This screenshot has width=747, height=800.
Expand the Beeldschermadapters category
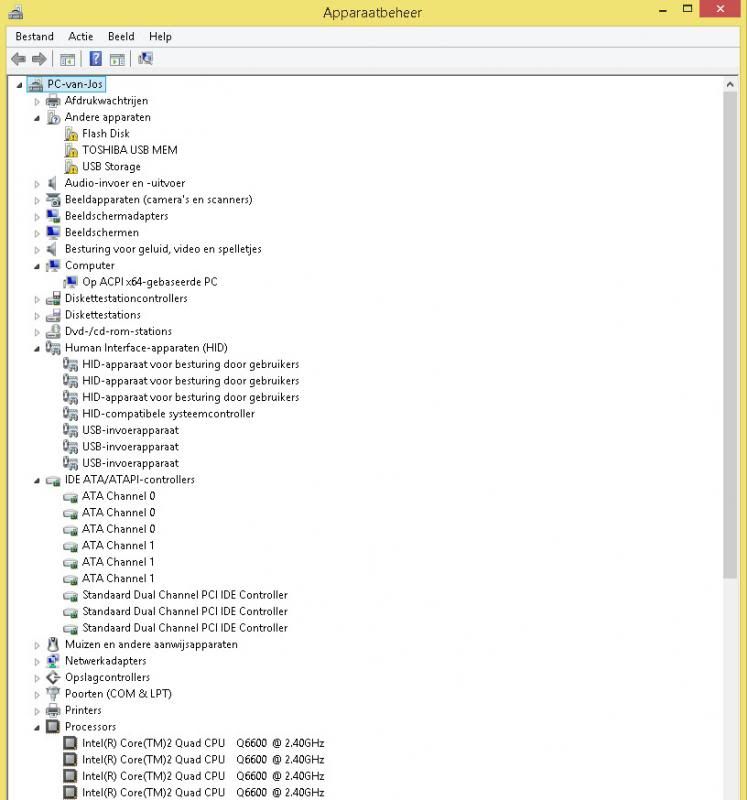point(38,216)
